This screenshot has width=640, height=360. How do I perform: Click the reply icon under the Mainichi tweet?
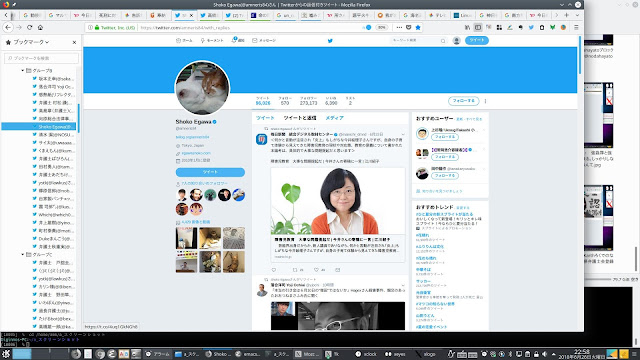(x=274, y=270)
